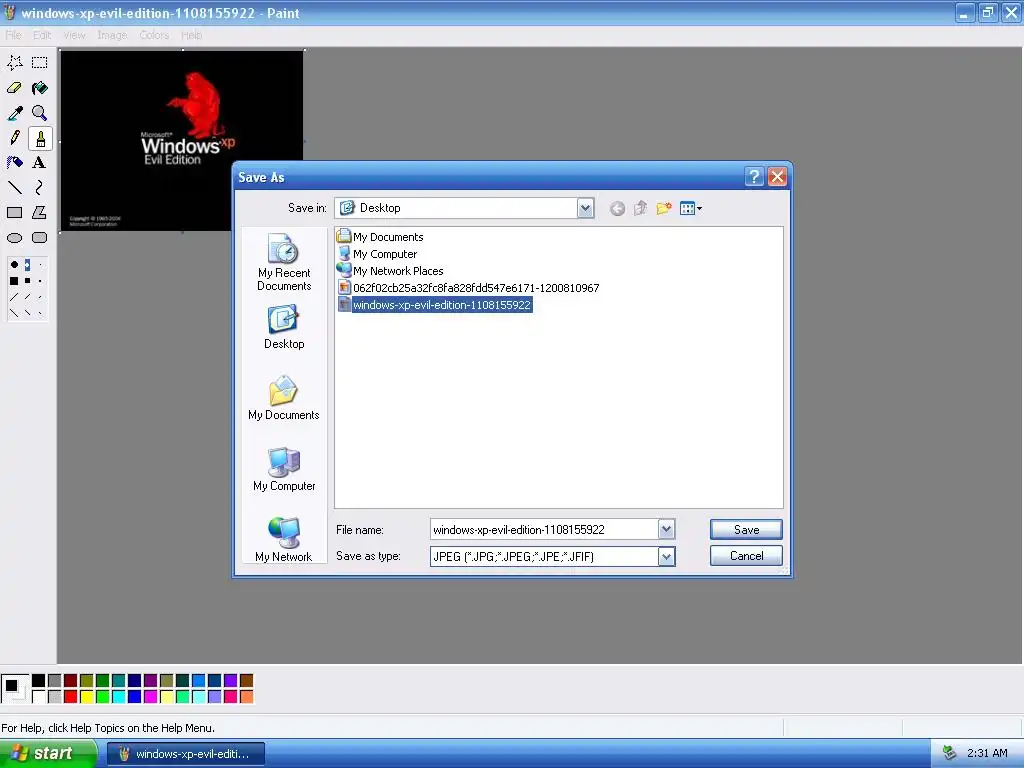Expand the Save as type dropdown
Screen dimensions: 1024x768
click(666, 556)
